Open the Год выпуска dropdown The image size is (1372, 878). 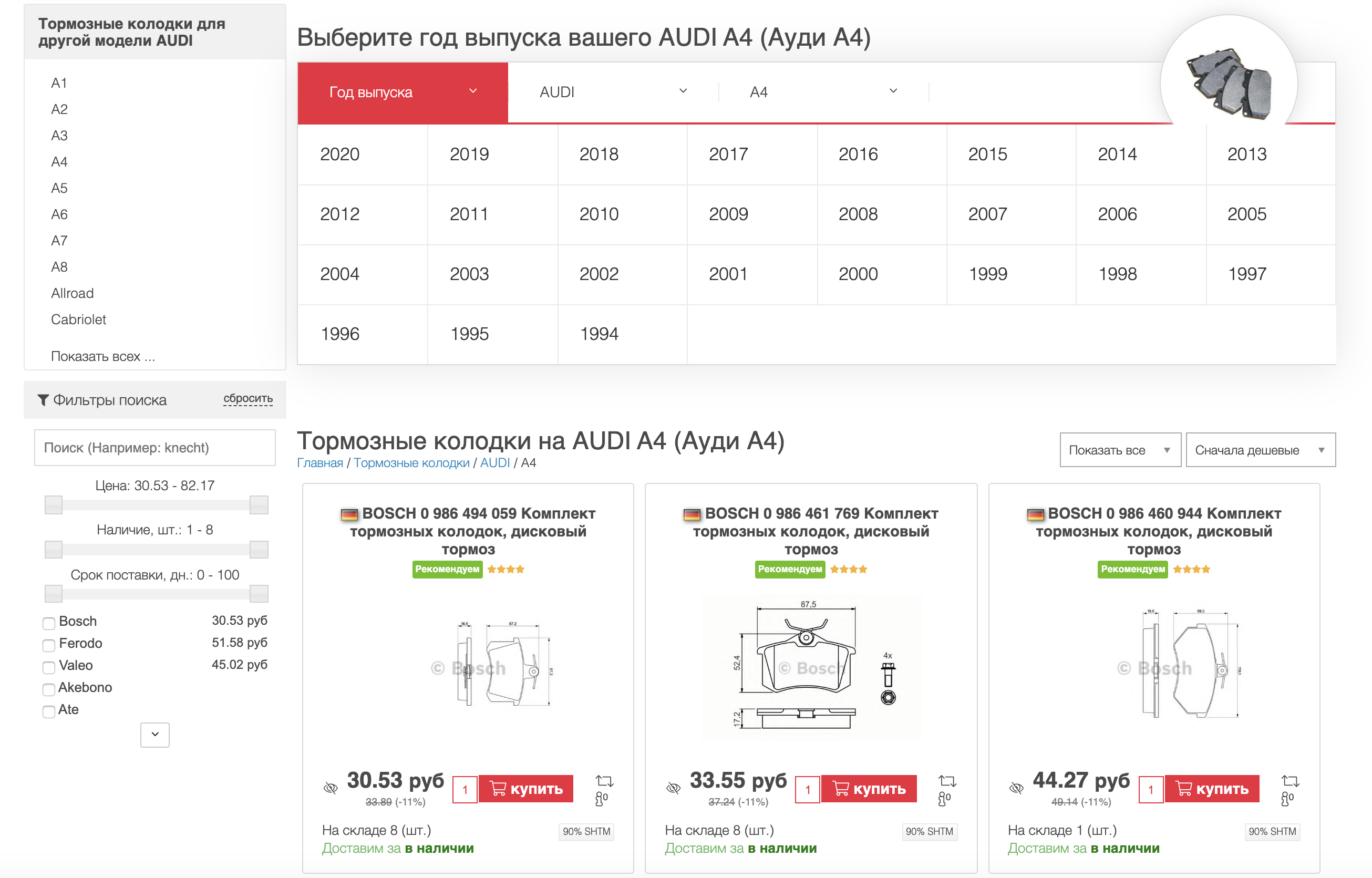pyautogui.click(x=403, y=92)
